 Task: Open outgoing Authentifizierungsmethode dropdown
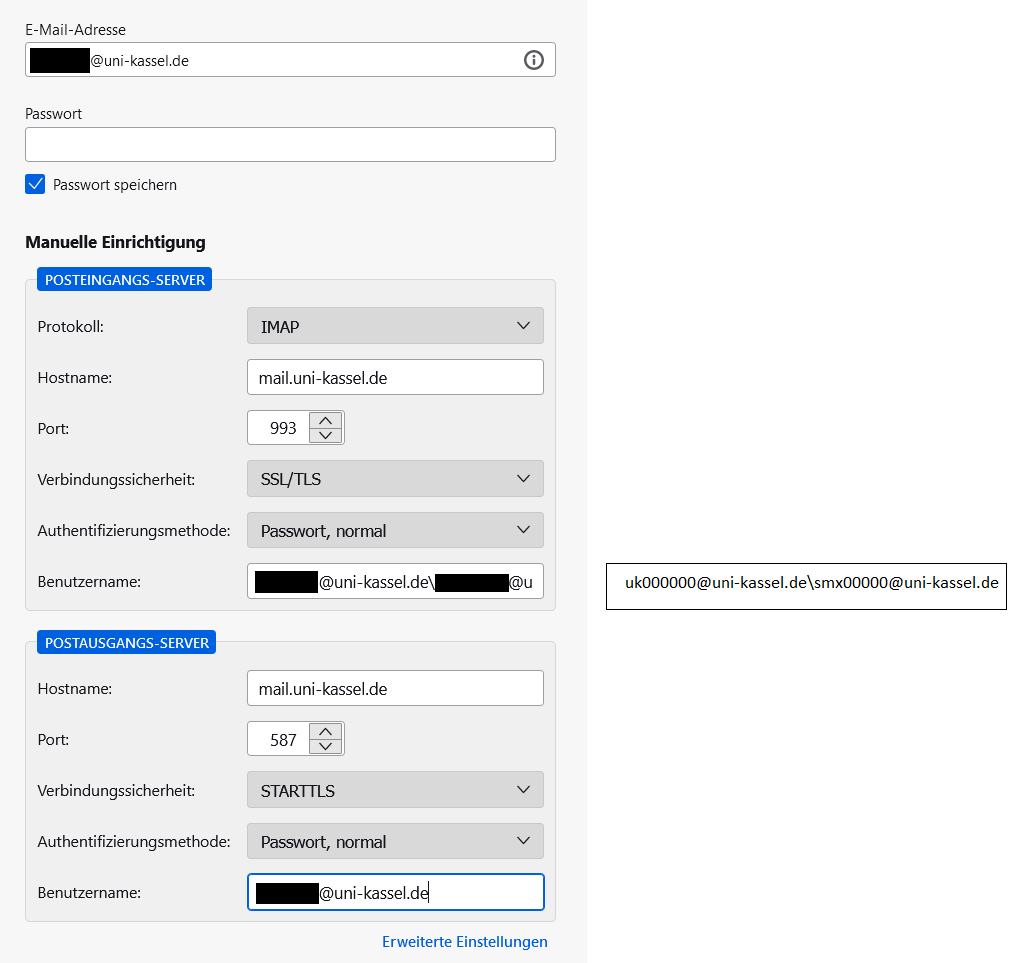pyautogui.click(x=395, y=842)
